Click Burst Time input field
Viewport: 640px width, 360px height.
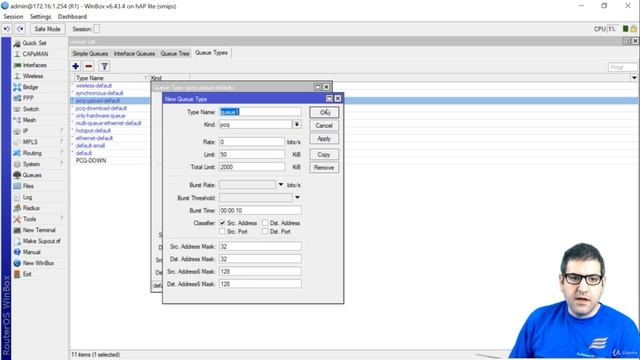(260, 211)
